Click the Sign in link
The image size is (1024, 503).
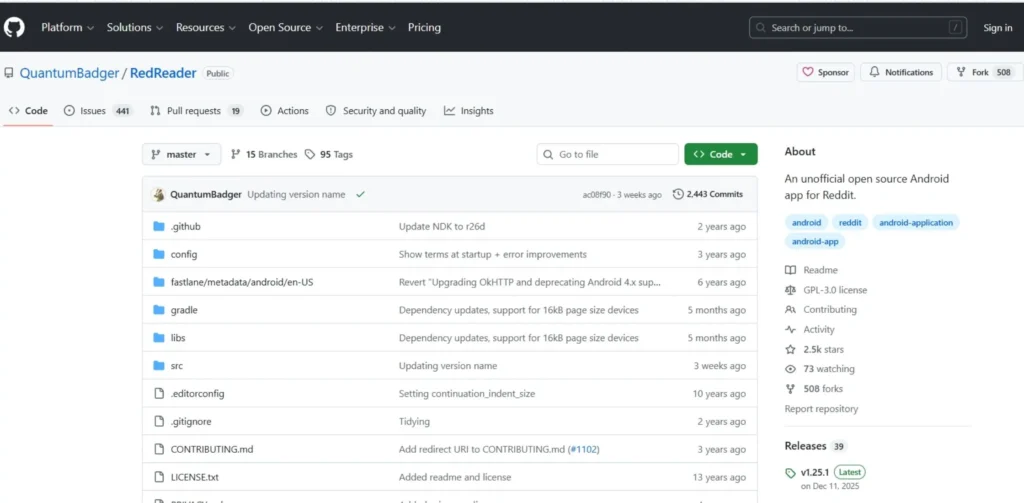click(x=998, y=28)
